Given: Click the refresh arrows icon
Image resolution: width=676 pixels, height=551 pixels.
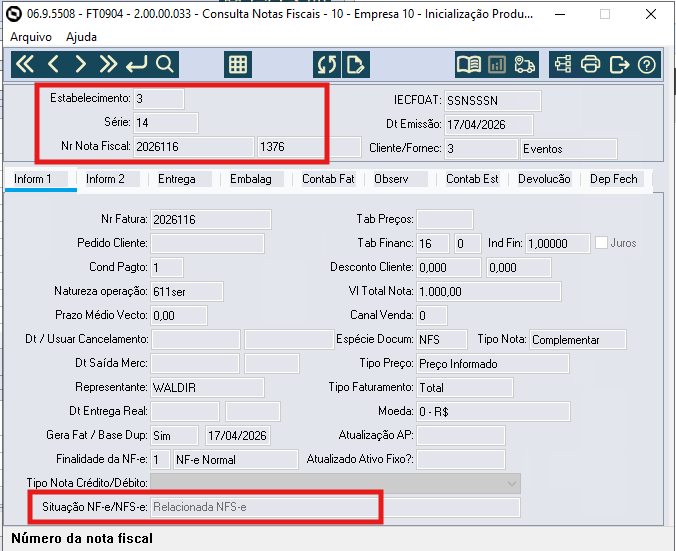Looking at the screenshot, I should (327, 65).
